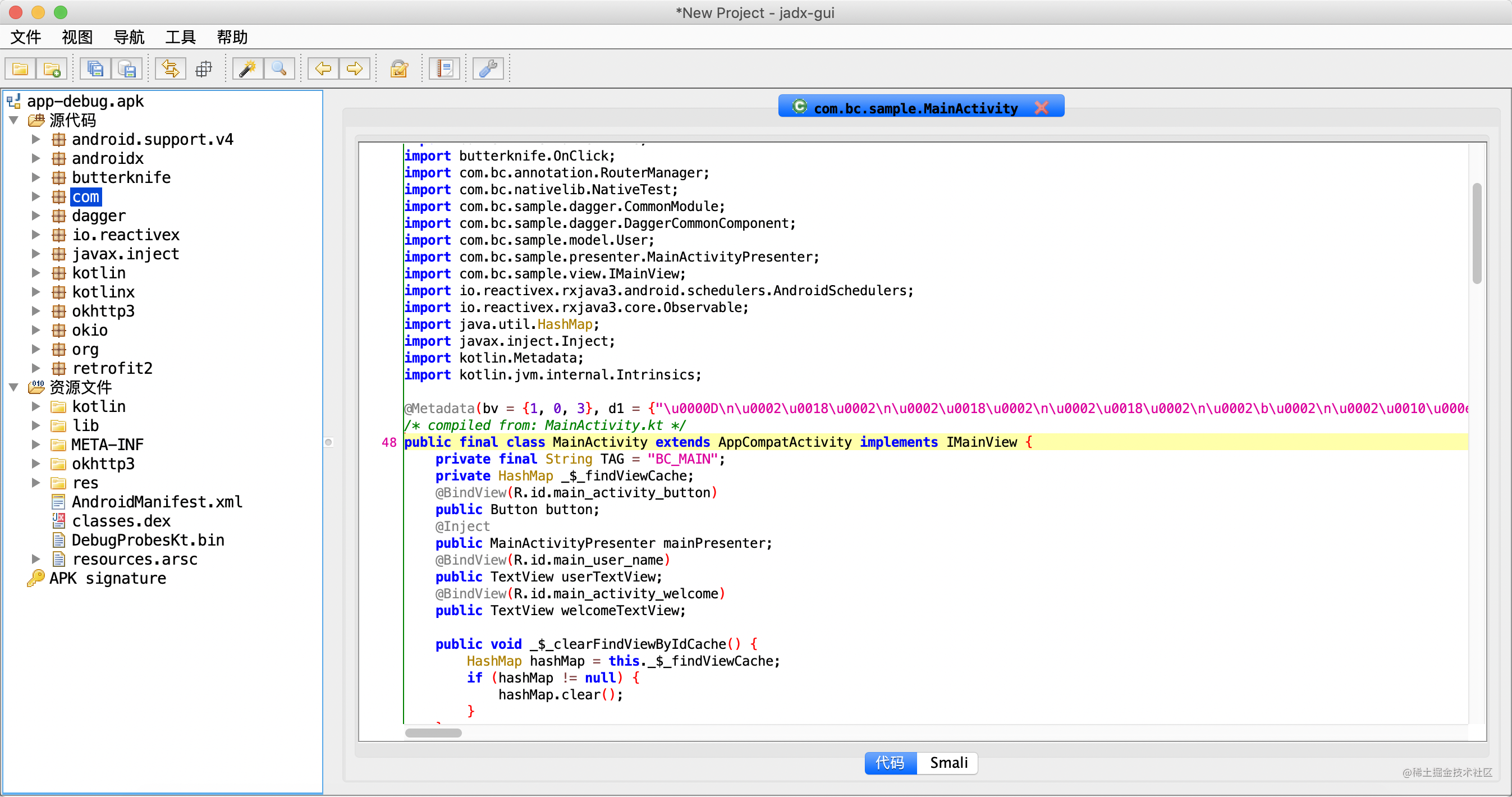1512x797 pixels.
Task: Select the com.bc.sample.MainActivity tab
Action: coord(915,107)
